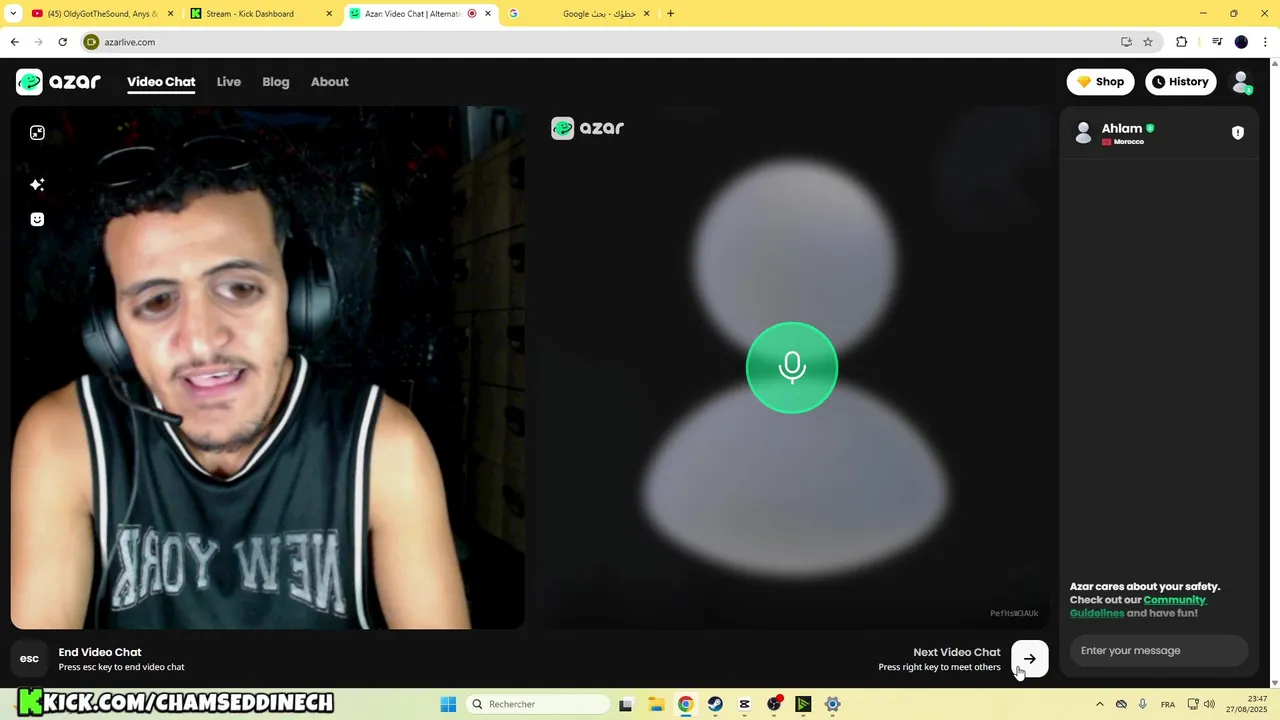Open the History button
The height and width of the screenshot is (720, 1280).
pyautogui.click(x=1181, y=82)
